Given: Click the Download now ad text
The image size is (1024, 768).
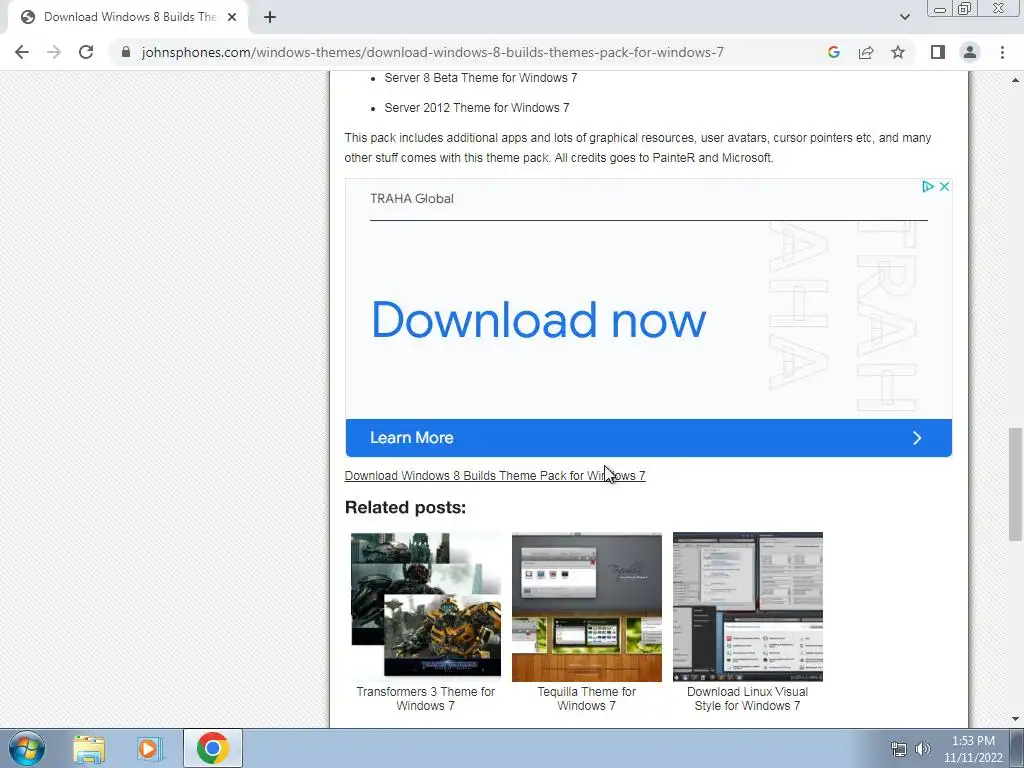Looking at the screenshot, I should point(539,320).
